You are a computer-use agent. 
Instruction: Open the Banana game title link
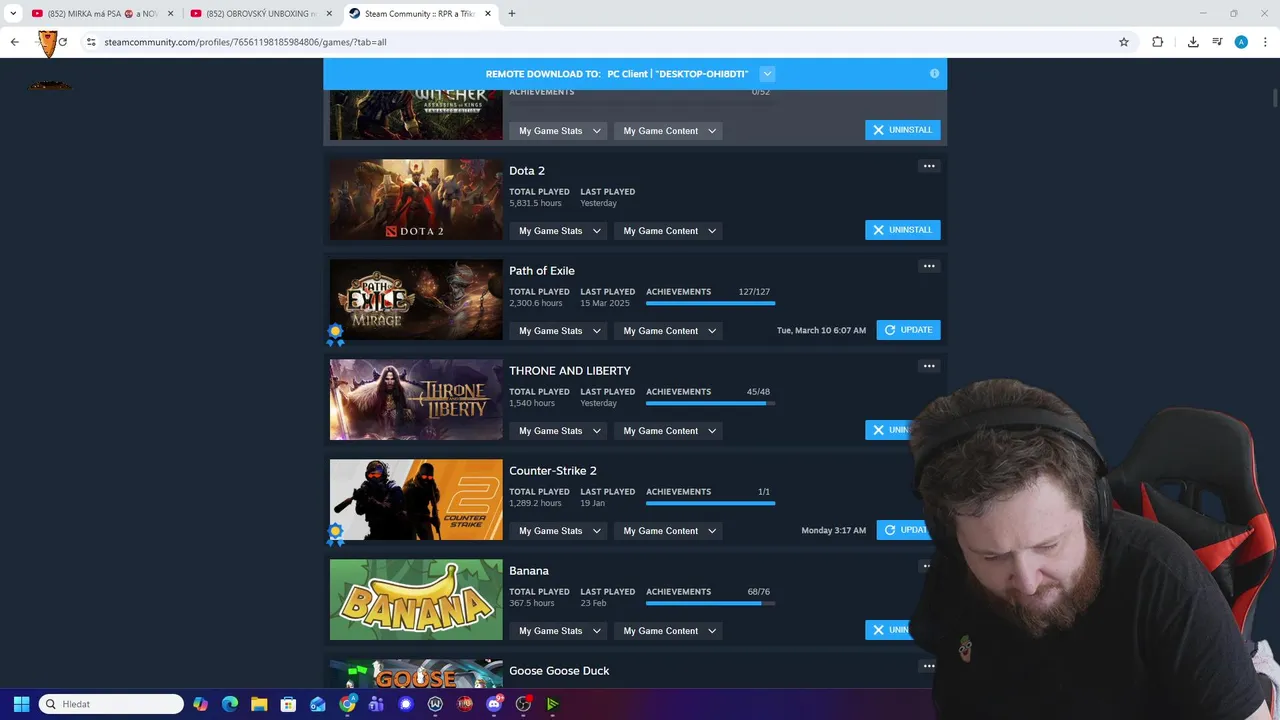[529, 571]
